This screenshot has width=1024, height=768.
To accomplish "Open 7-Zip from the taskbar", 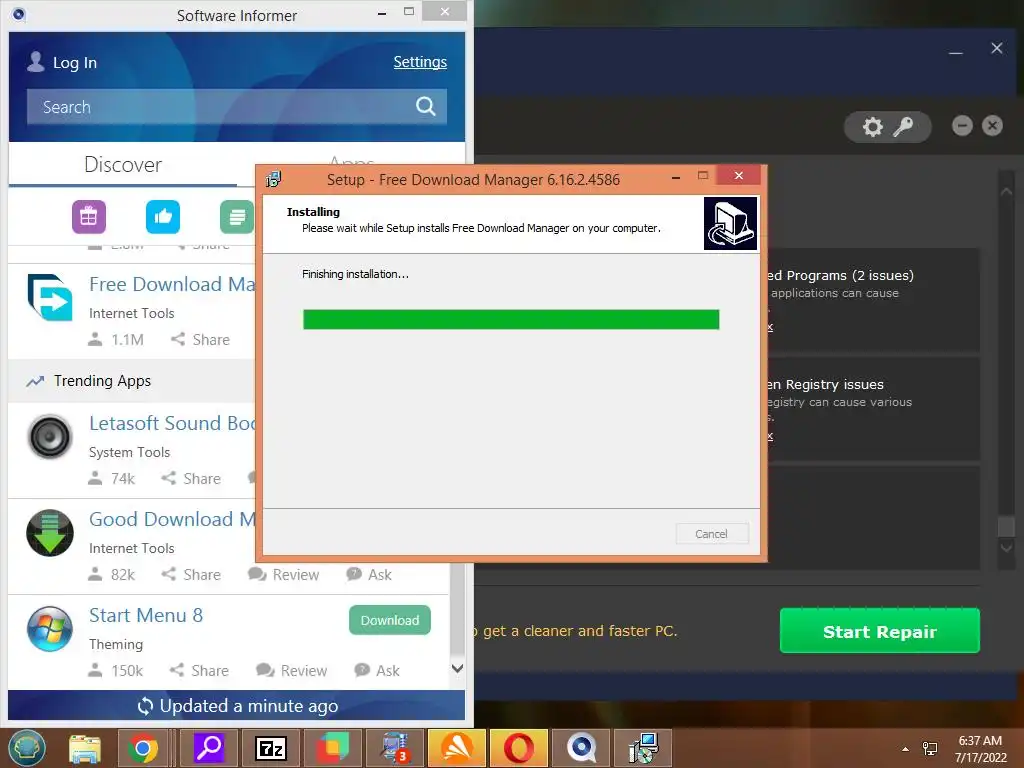I will pos(270,748).
